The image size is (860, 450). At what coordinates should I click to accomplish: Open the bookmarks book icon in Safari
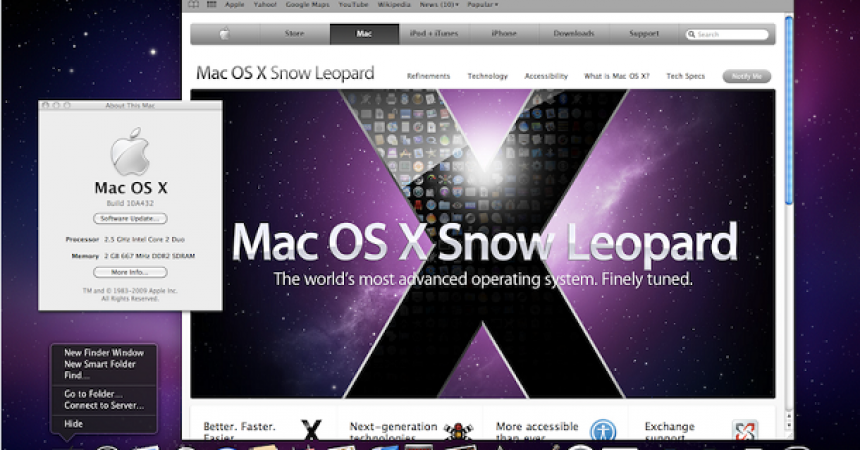194,4
